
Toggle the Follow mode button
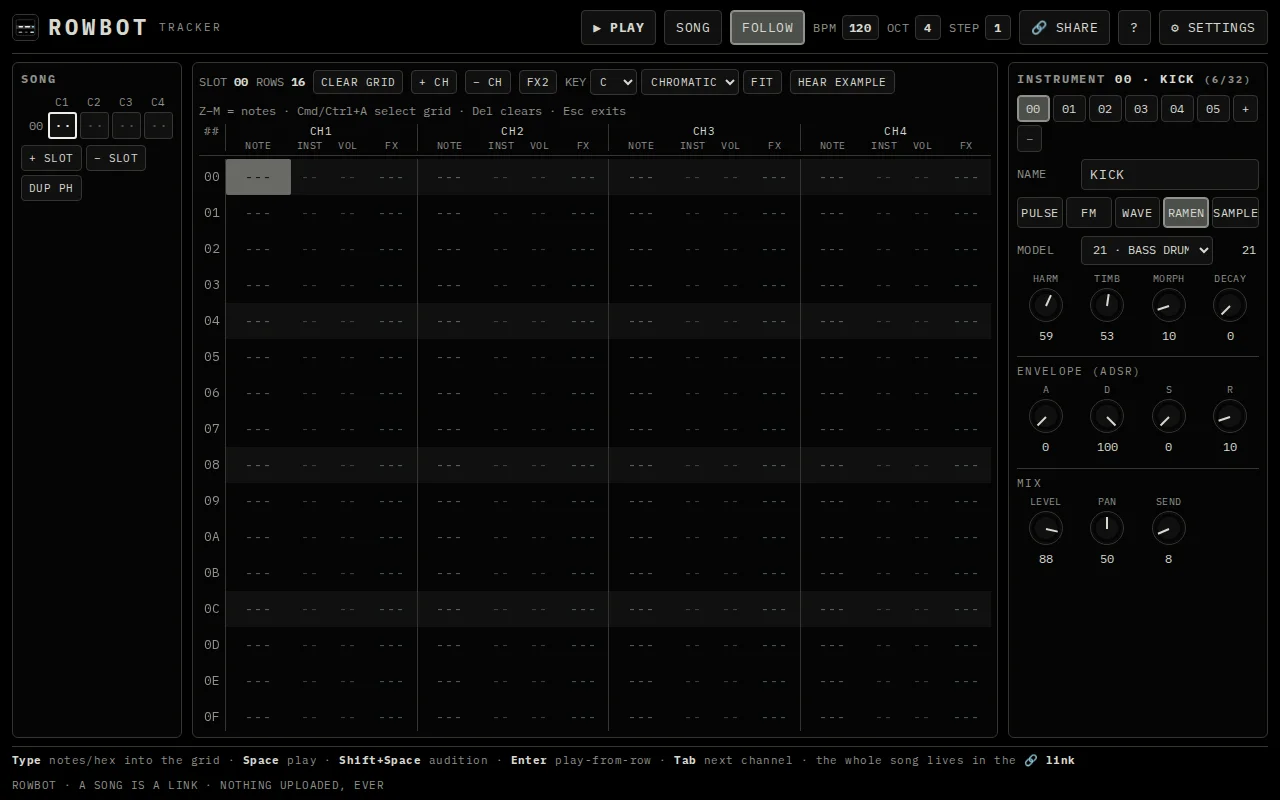tap(768, 28)
